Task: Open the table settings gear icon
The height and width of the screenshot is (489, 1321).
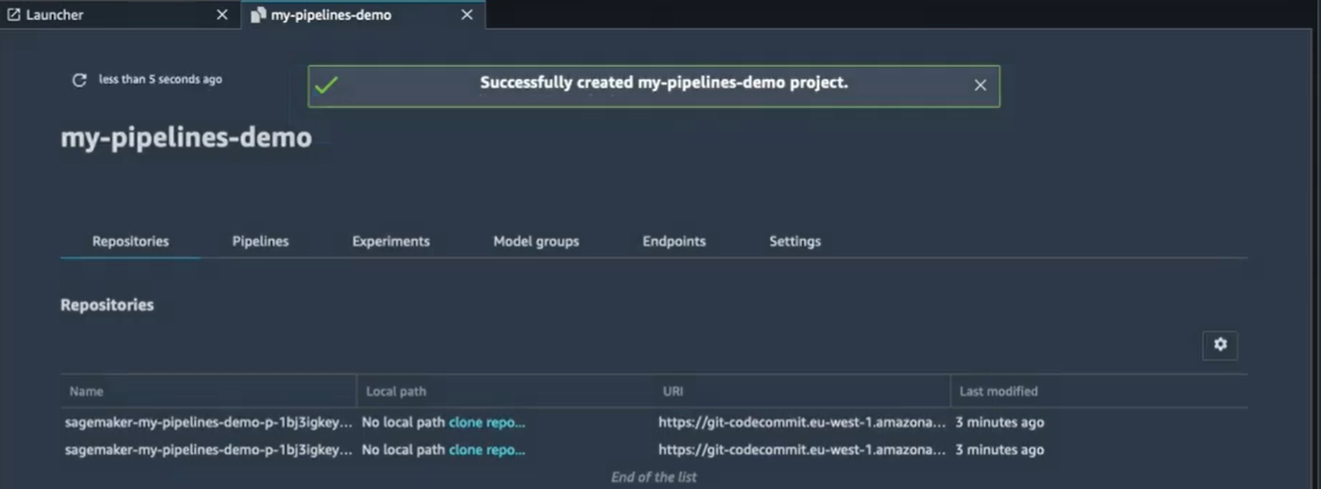Action: pos(1220,345)
